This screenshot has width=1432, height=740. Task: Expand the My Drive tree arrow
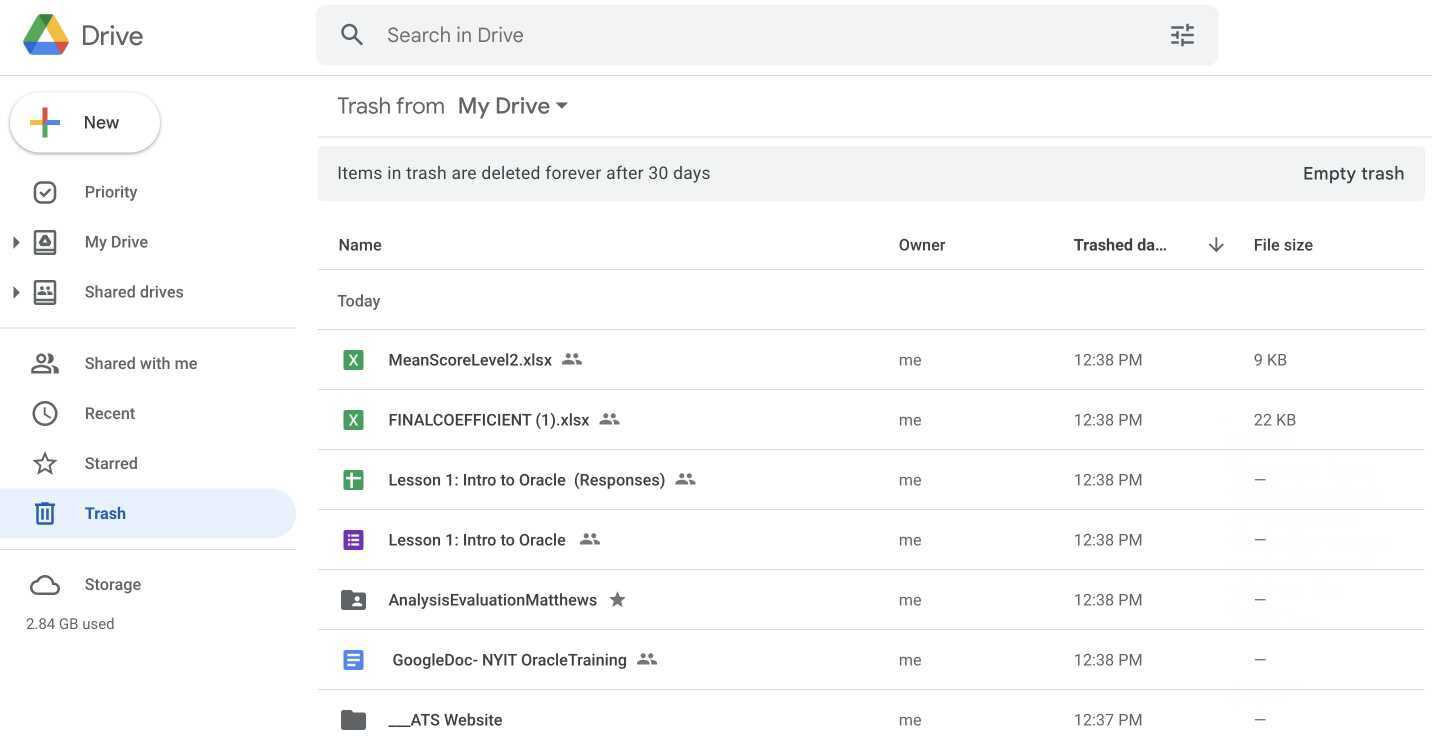tap(16, 242)
